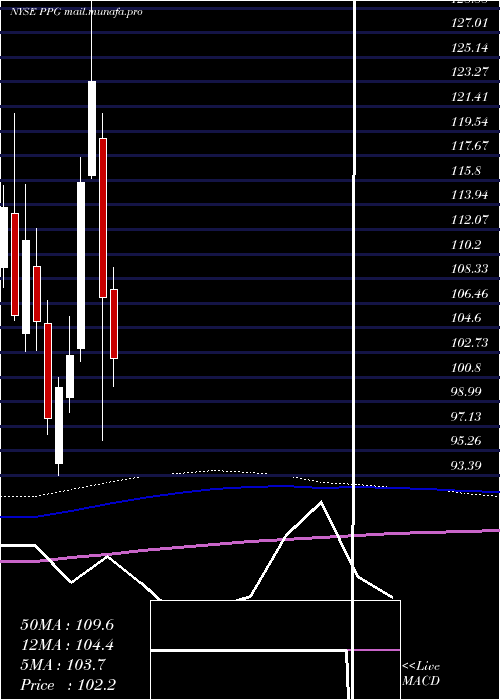Viewport: 500px width, 700px height.
Task: Click the 'Price : 102.2' reading
Action: coord(68,685)
